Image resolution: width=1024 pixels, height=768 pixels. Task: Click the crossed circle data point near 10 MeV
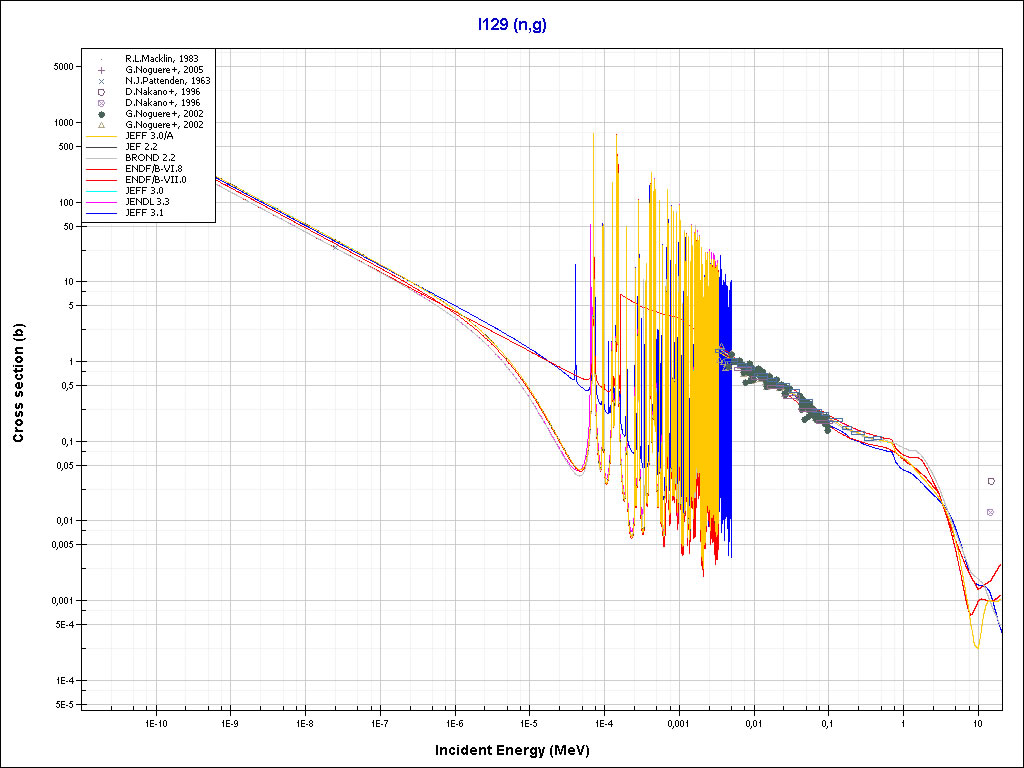(x=990, y=512)
